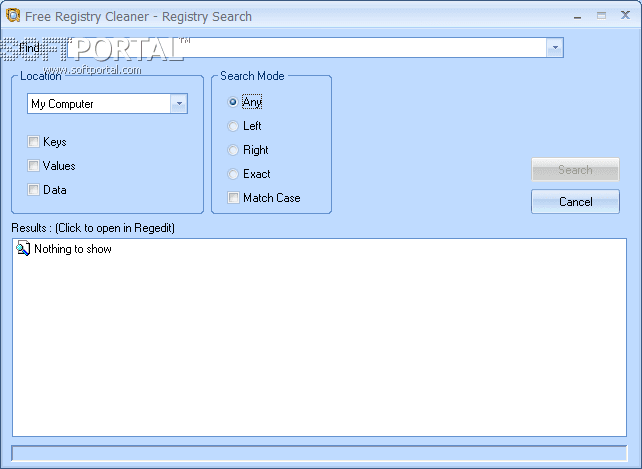Choose the Right search mode option

point(233,150)
